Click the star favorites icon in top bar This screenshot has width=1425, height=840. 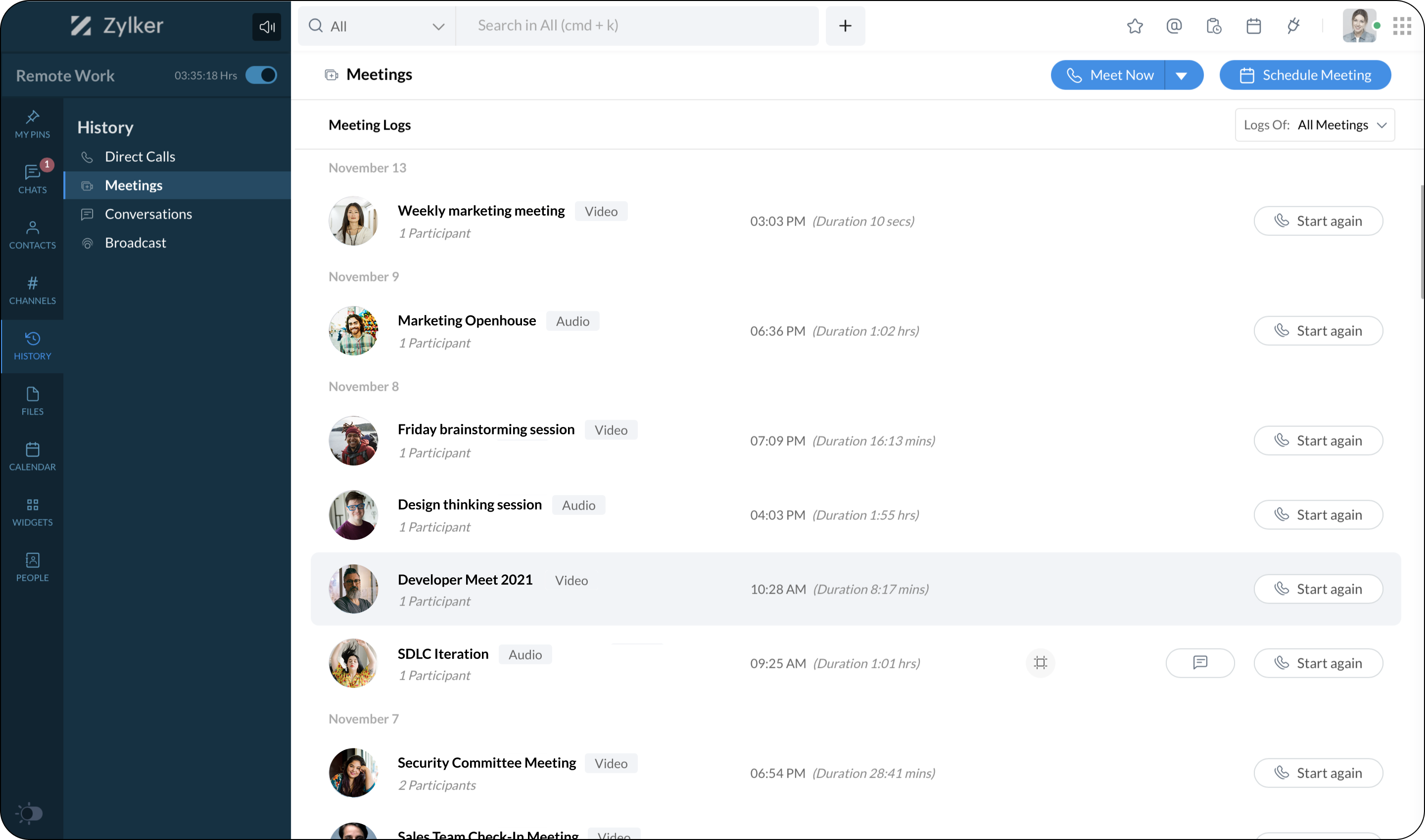(1135, 26)
